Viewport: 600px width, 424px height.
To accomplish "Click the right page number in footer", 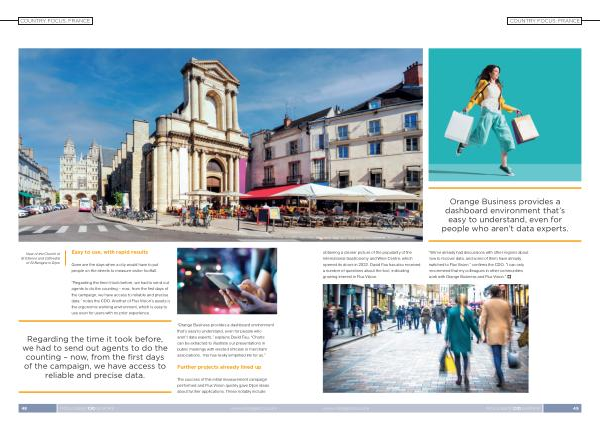I will pyautogui.click(x=576, y=408).
